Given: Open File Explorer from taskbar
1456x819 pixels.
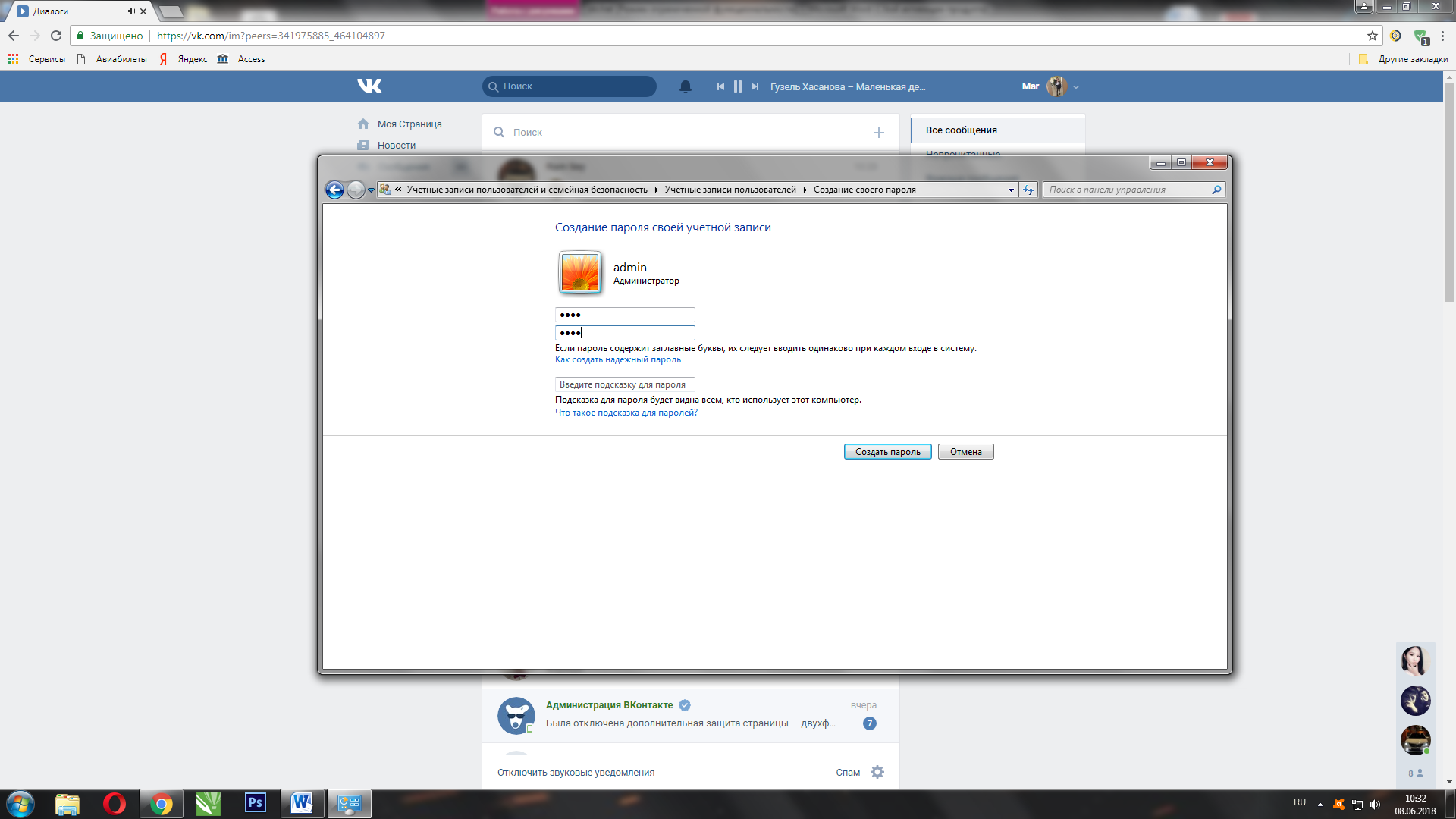Looking at the screenshot, I should tap(67, 804).
